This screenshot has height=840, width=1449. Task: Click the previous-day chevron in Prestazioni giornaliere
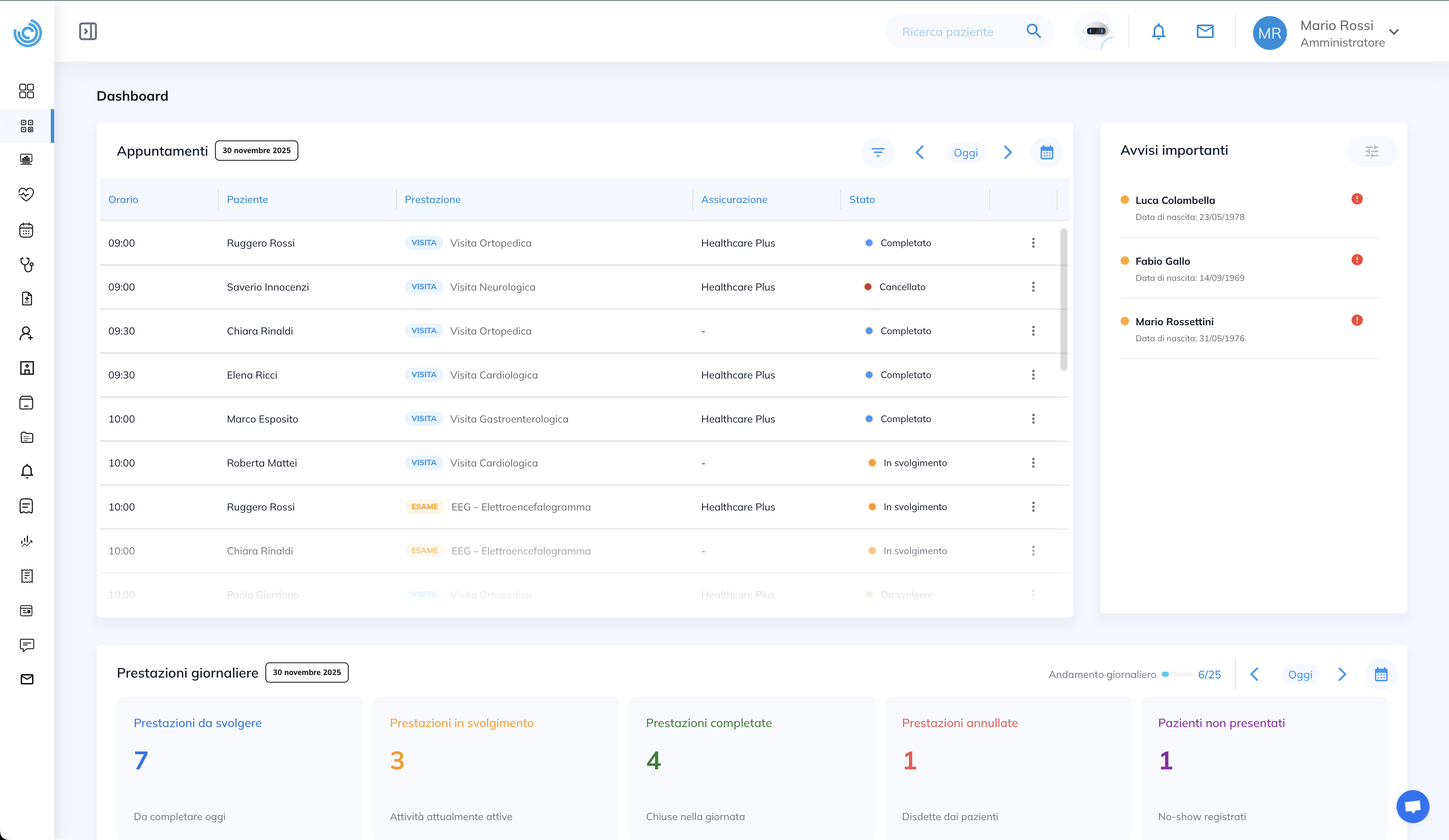click(1255, 675)
